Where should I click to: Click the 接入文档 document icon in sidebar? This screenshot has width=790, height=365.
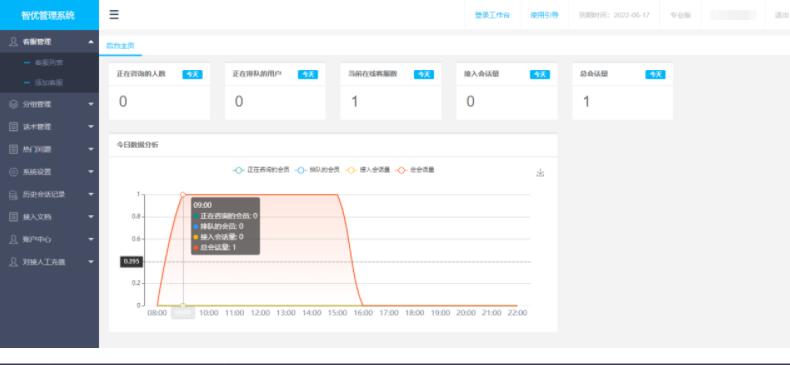point(14,217)
